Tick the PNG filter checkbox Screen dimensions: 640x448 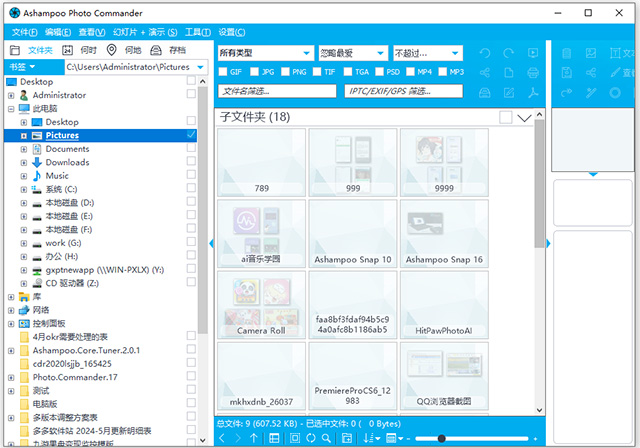(285, 72)
